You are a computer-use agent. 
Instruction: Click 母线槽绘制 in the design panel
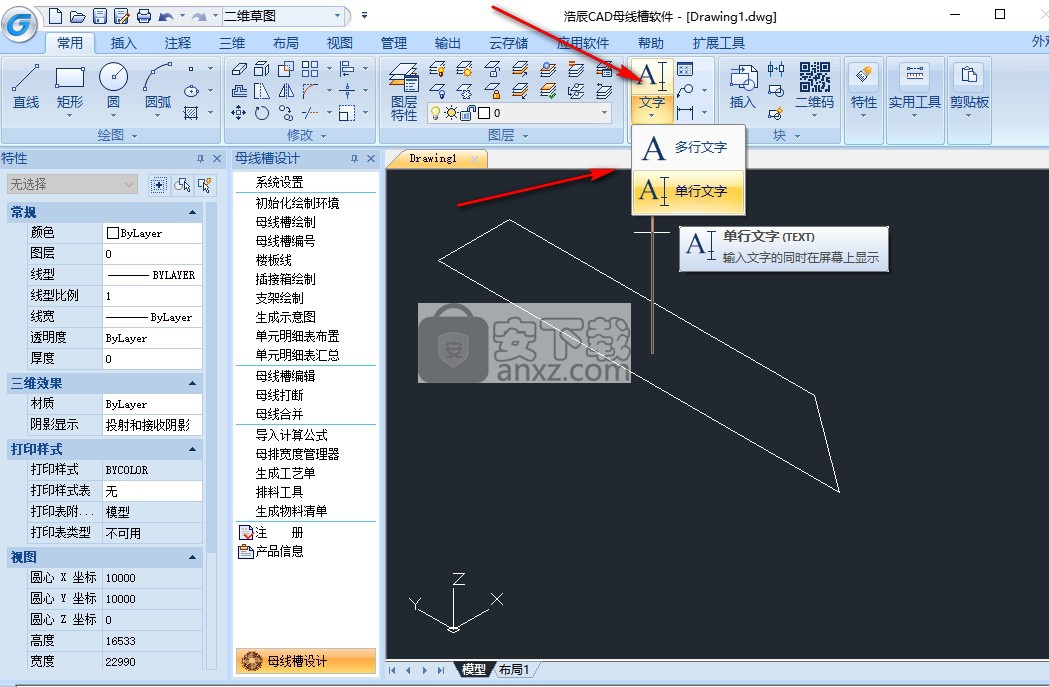[x=286, y=222]
